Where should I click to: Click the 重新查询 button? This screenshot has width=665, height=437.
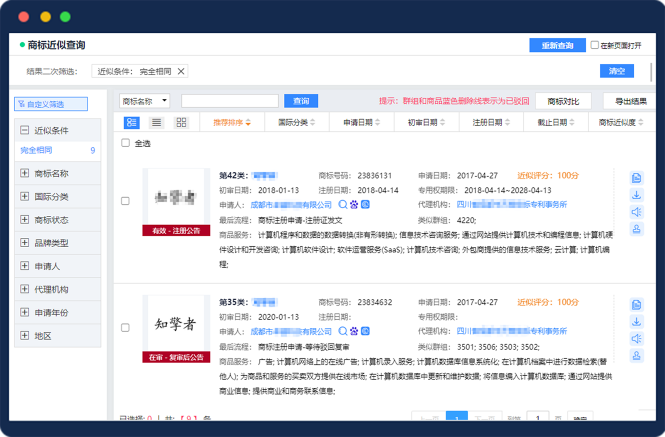coord(557,45)
